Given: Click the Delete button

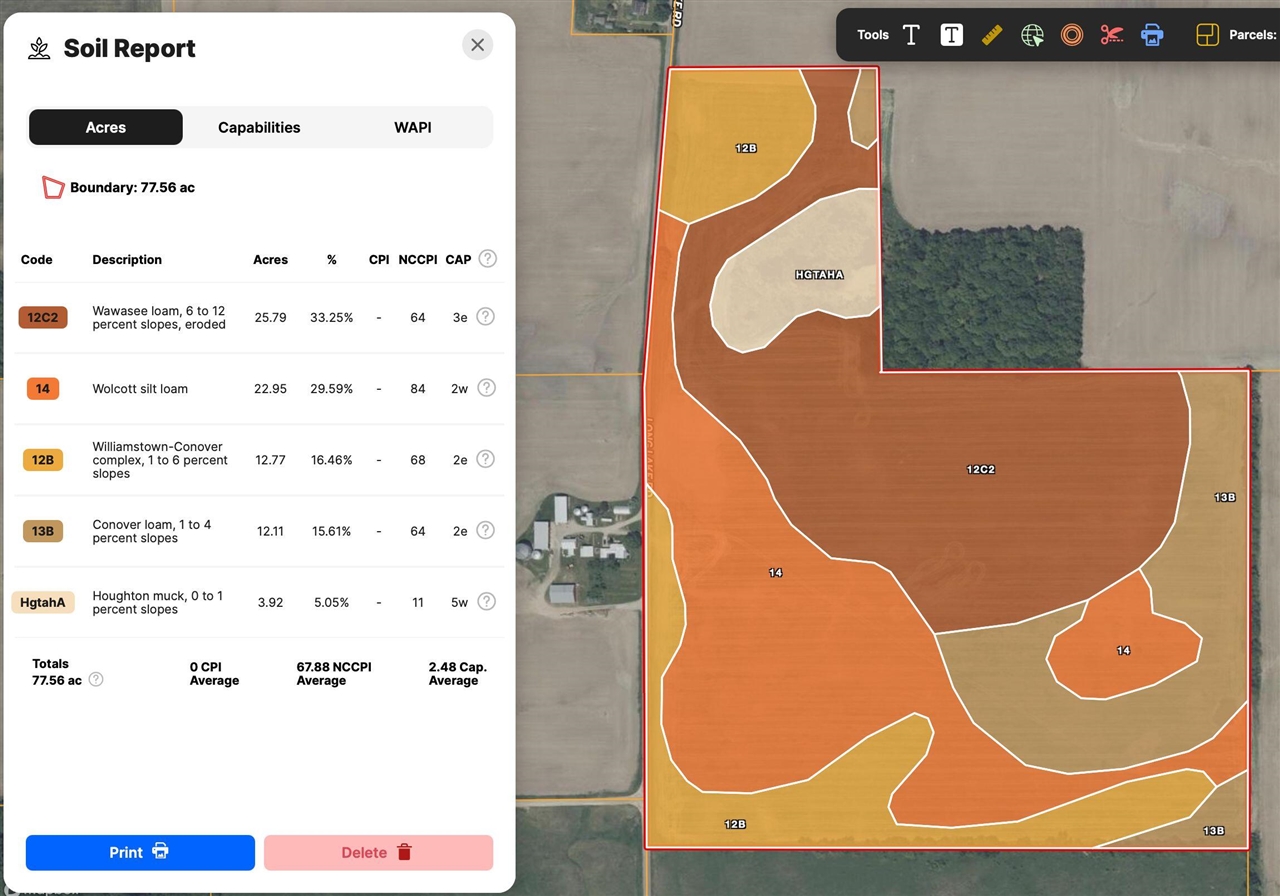Looking at the screenshot, I should coord(378,853).
